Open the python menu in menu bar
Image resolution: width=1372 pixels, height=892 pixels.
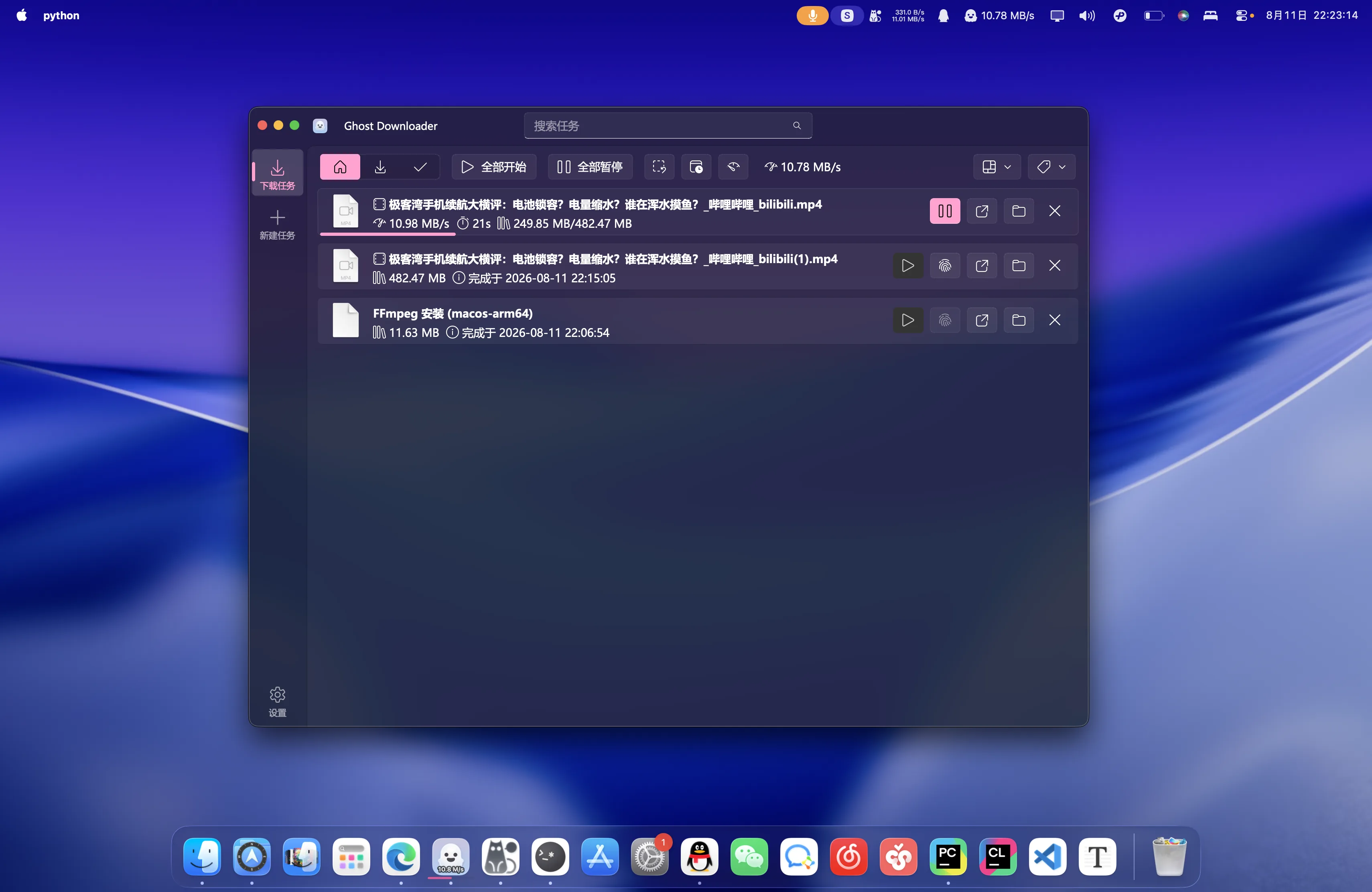coord(61,16)
